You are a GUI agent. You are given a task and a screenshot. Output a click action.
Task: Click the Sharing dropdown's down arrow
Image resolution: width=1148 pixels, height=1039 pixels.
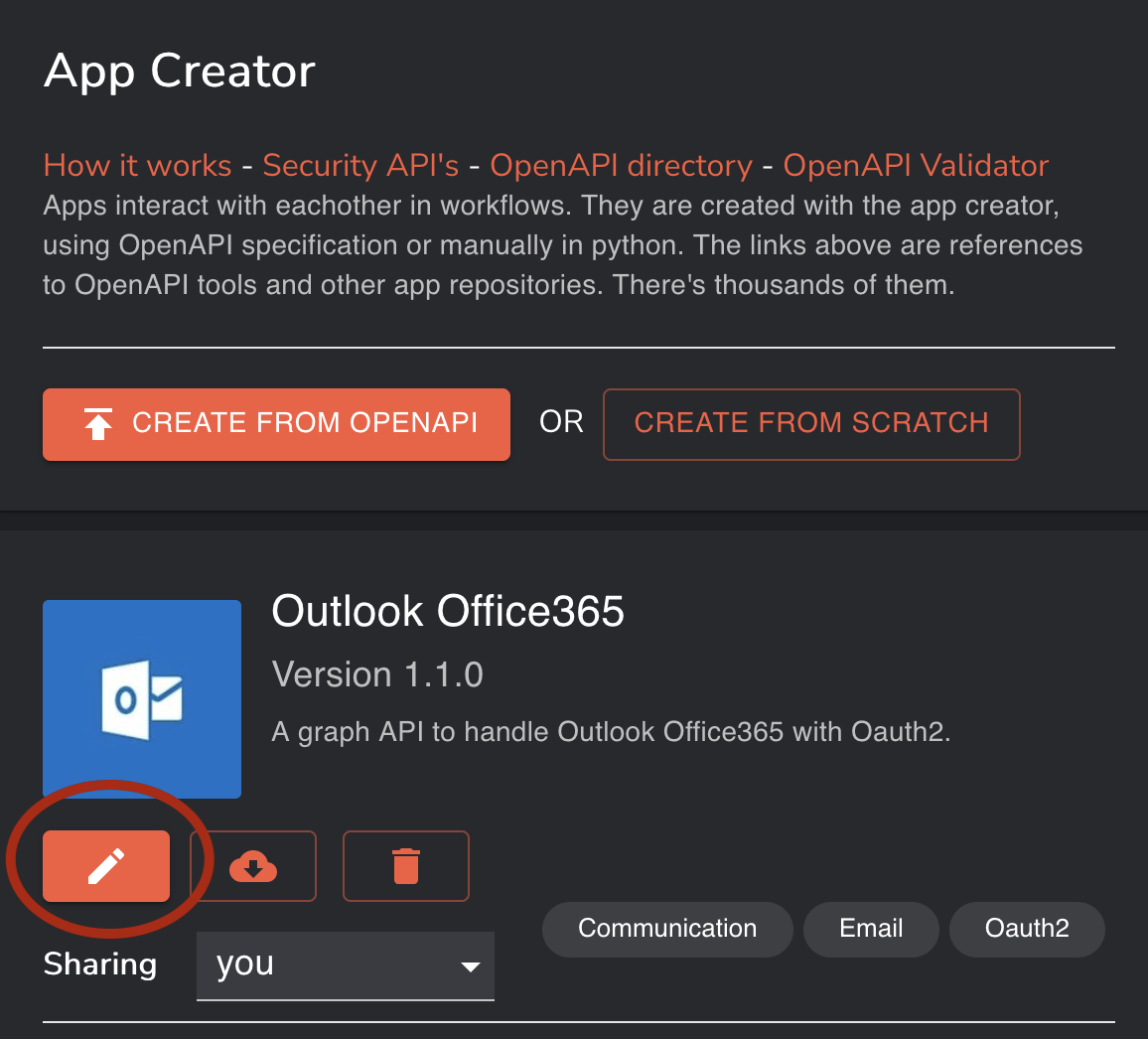click(x=471, y=966)
